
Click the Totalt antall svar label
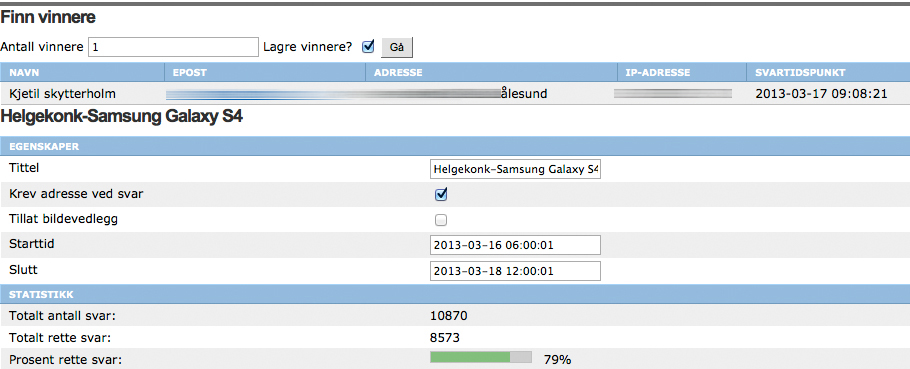tap(63, 316)
